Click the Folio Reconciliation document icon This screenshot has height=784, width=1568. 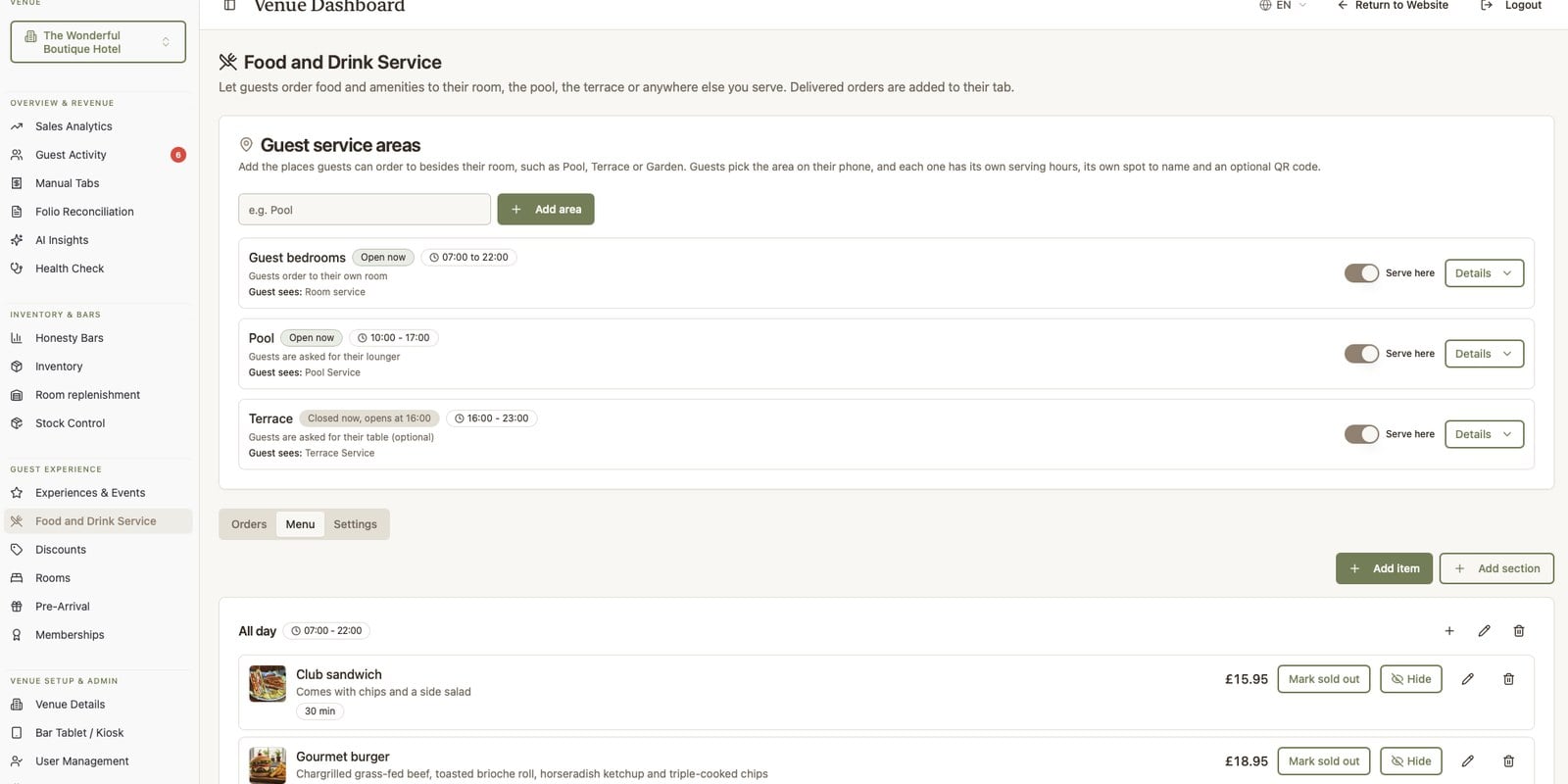(x=17, y=212)
